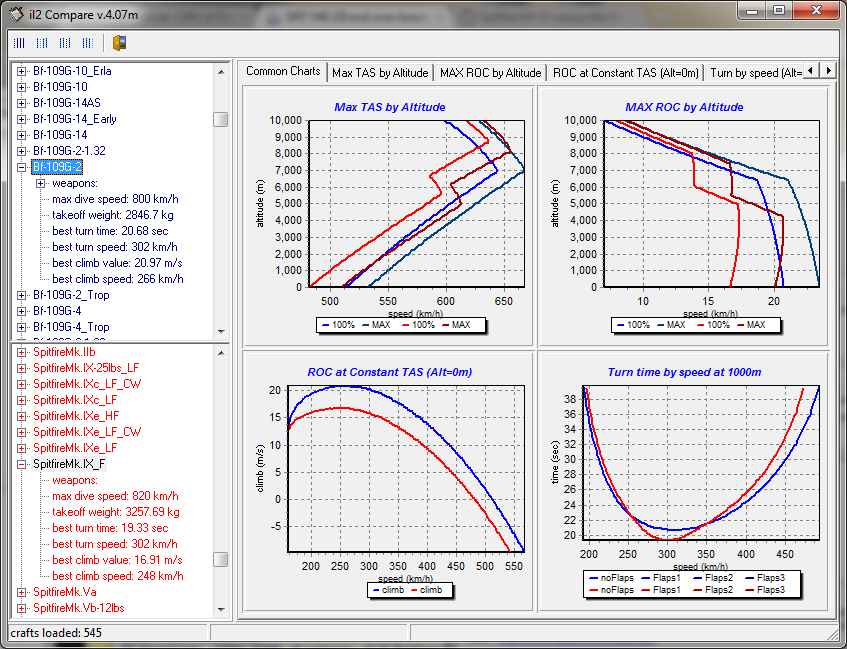Click the lower aircraft list scrollbar thumb

click(220, 559)
